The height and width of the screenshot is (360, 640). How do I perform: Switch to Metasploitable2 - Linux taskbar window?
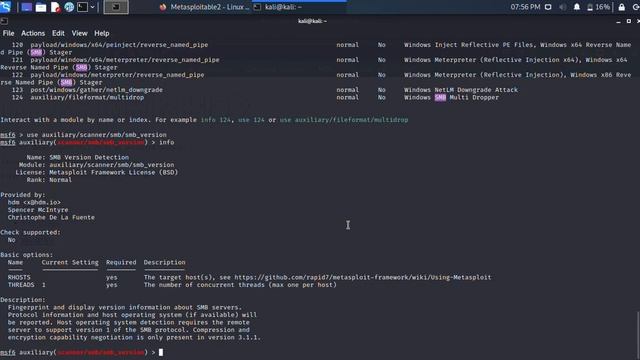[x=204, y=7]
